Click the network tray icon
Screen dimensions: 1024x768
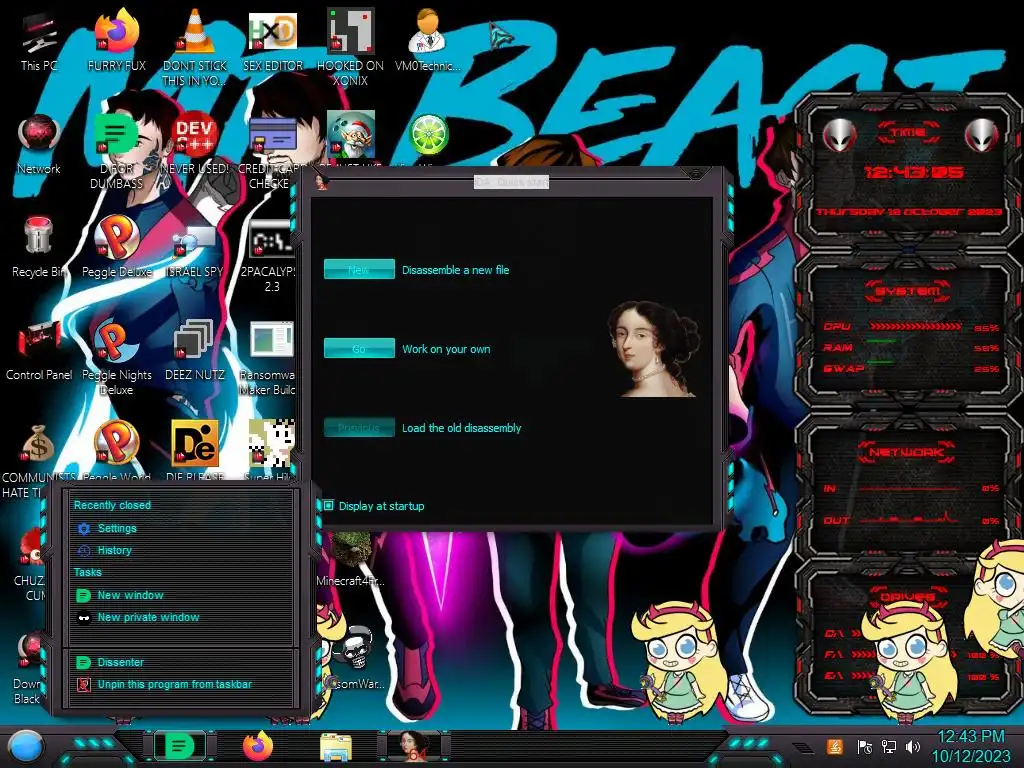(x=888, y=746)
